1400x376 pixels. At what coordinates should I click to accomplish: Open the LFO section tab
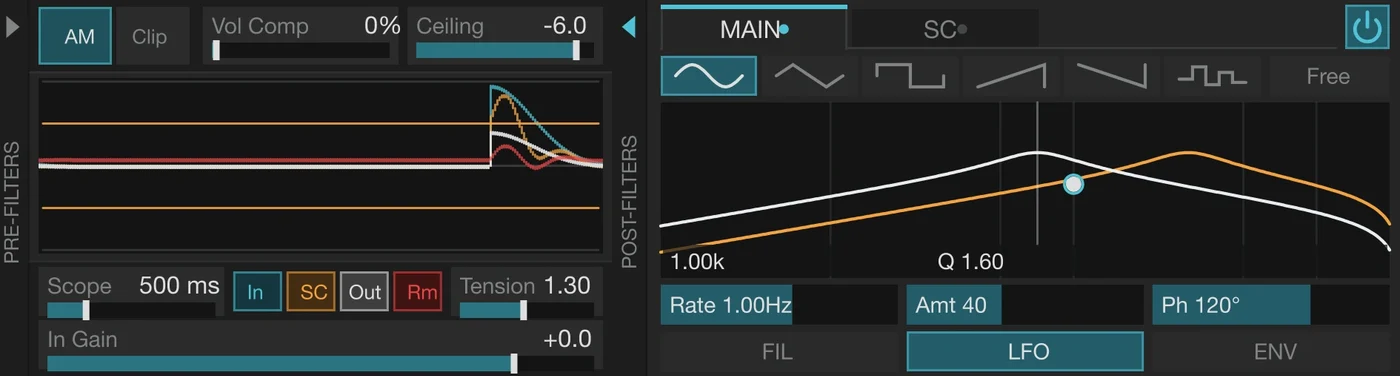pos(1025,352)
